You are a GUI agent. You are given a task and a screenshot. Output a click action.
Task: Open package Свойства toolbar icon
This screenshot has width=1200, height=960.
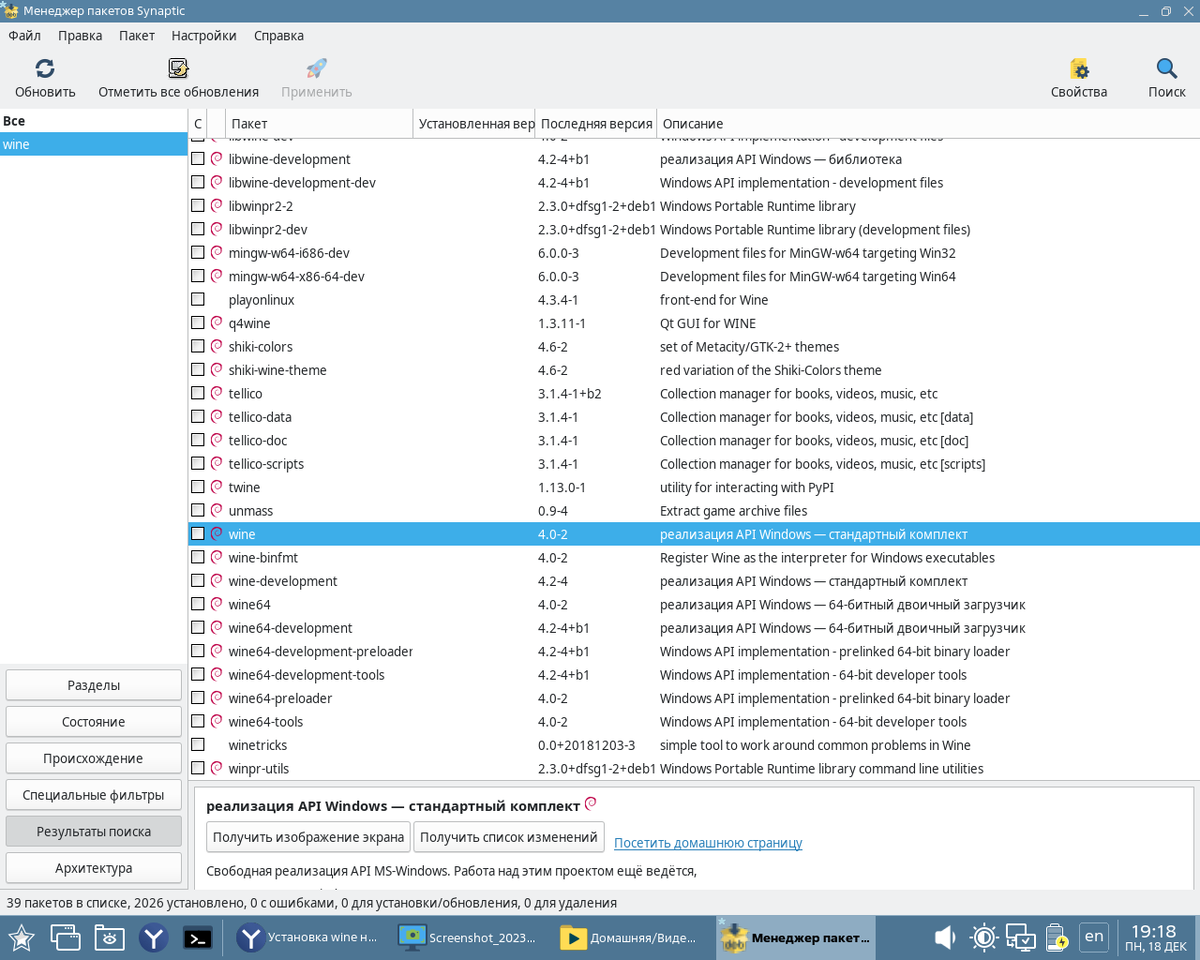(1079, 69)
